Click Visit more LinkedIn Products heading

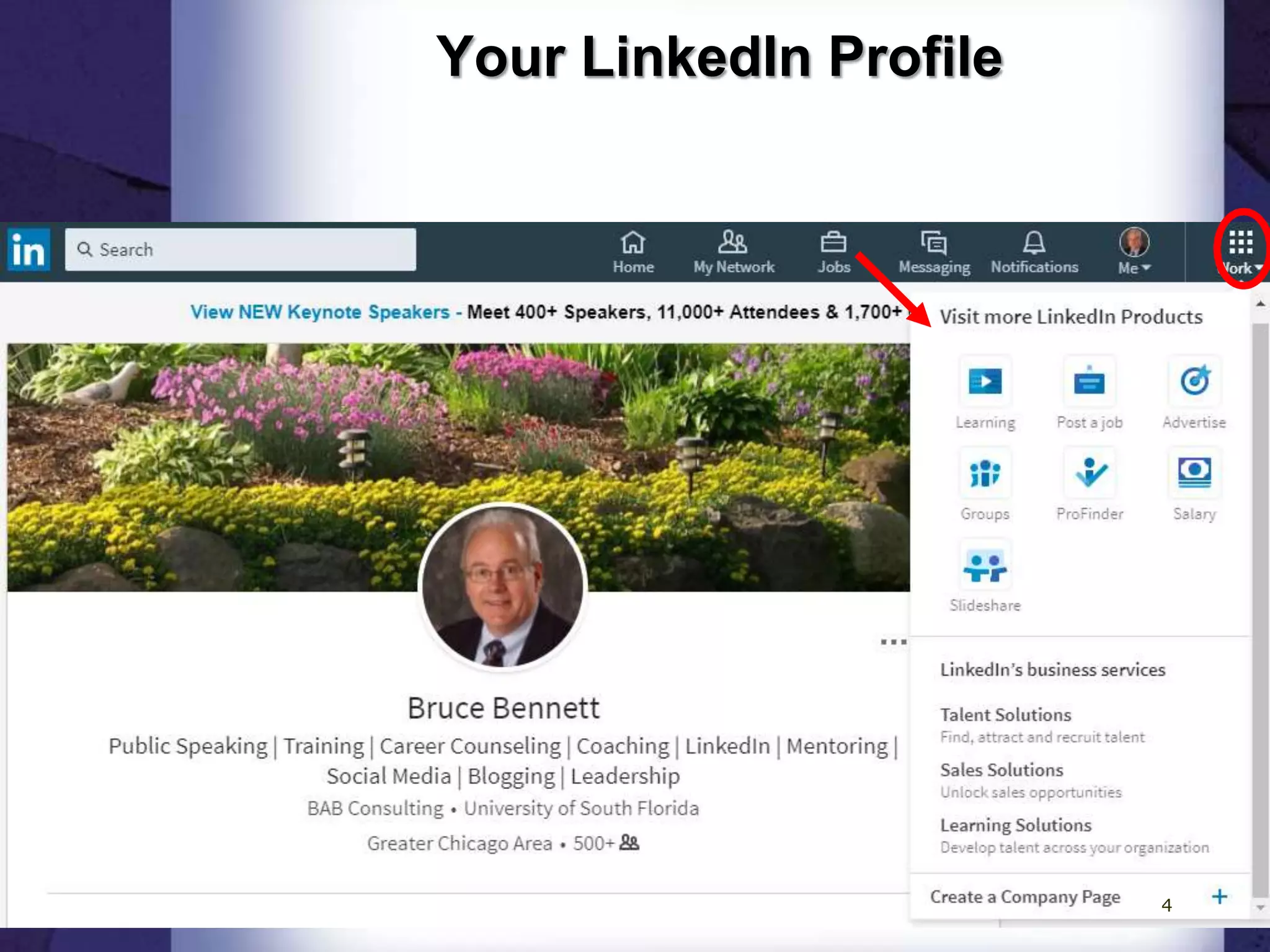click(x=1071, y=317)
